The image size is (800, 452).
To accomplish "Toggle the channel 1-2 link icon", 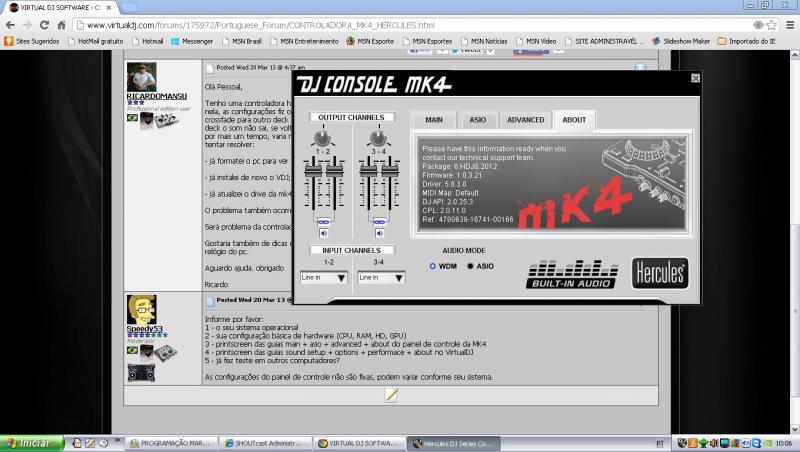I will point(323,222).
